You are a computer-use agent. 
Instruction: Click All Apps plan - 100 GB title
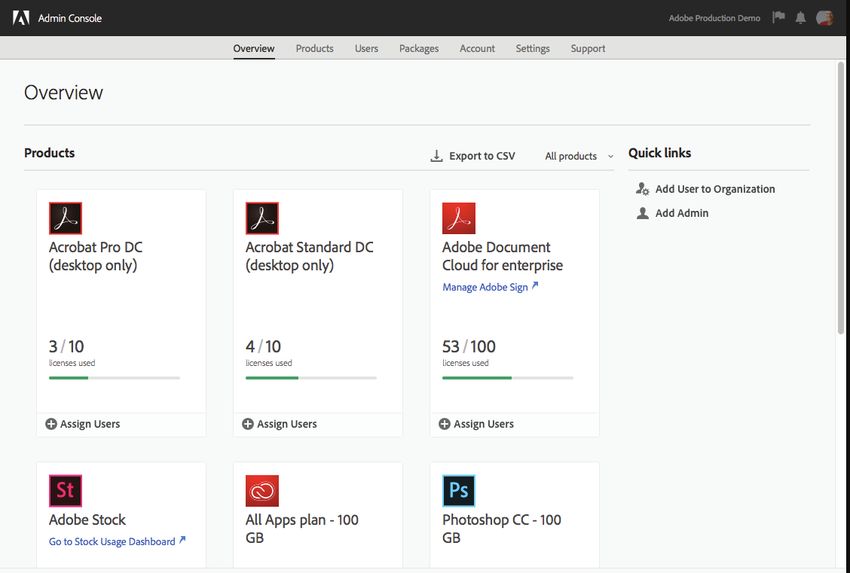pyautogui.click(x=302, y=528)
